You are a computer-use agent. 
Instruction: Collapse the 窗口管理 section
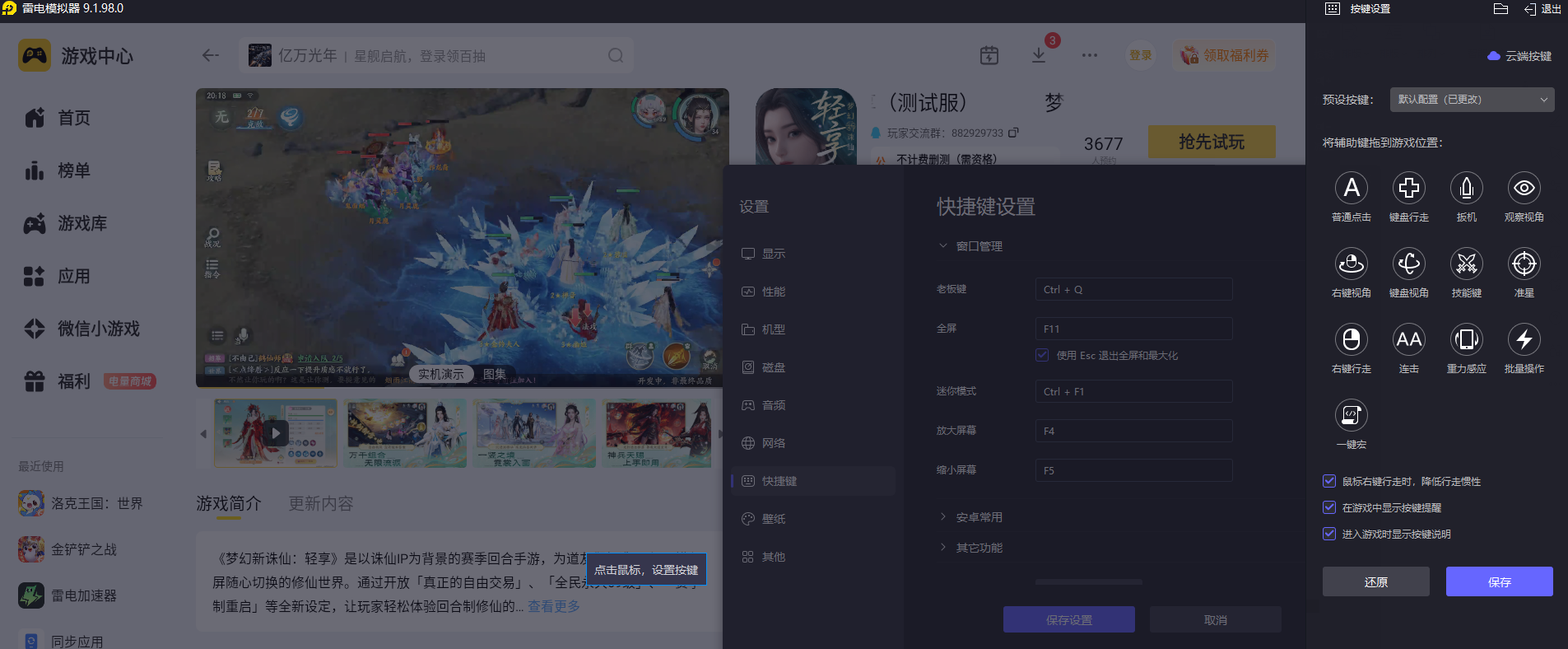[970, 246]
